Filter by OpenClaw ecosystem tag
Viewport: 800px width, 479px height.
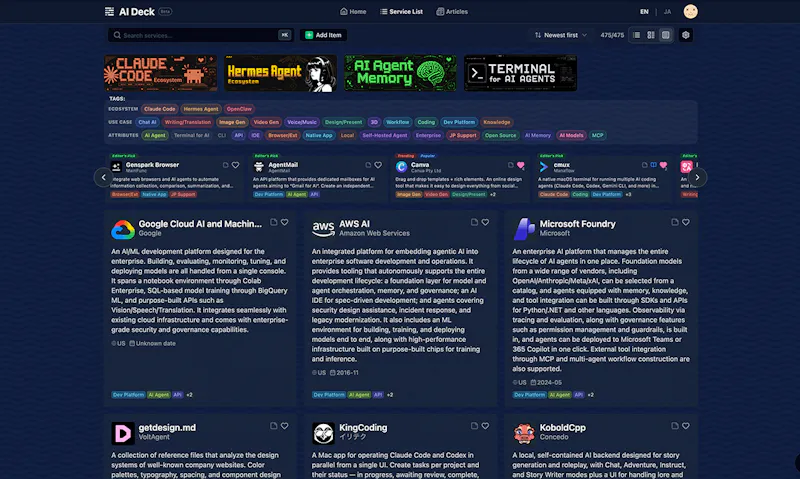tap(239, 109)
